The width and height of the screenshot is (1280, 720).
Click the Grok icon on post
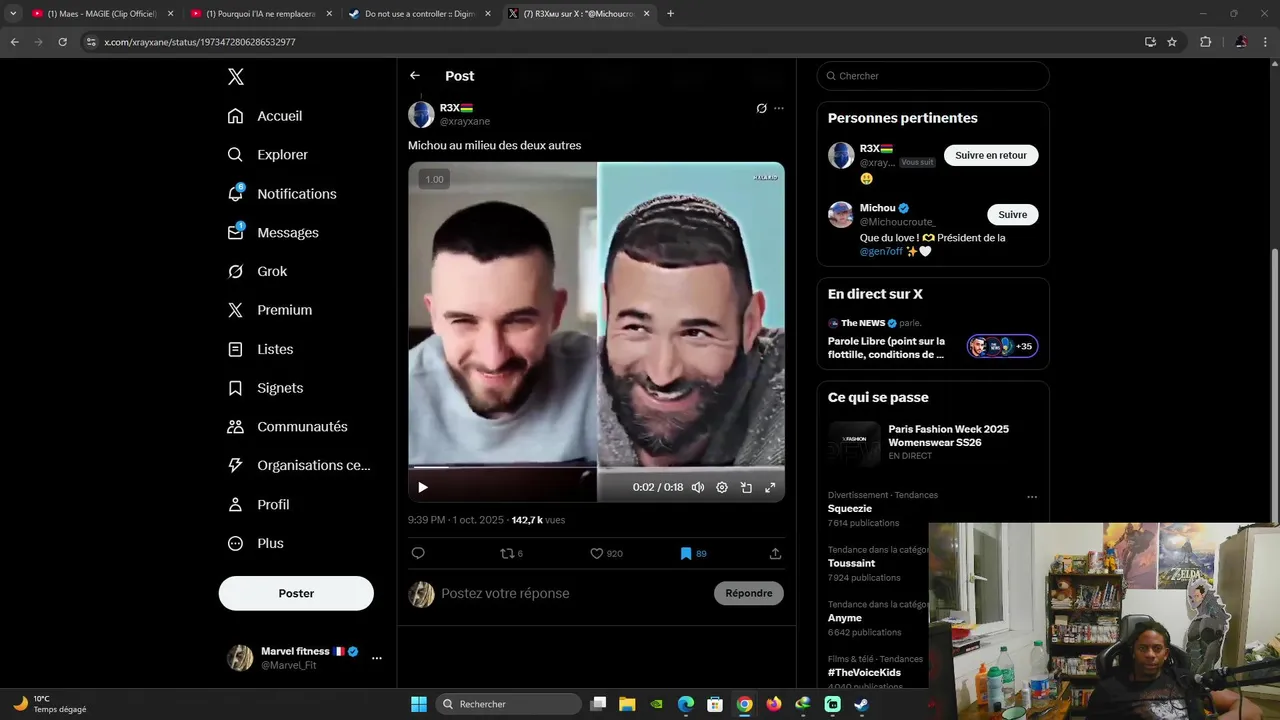(x=761, y=108)
